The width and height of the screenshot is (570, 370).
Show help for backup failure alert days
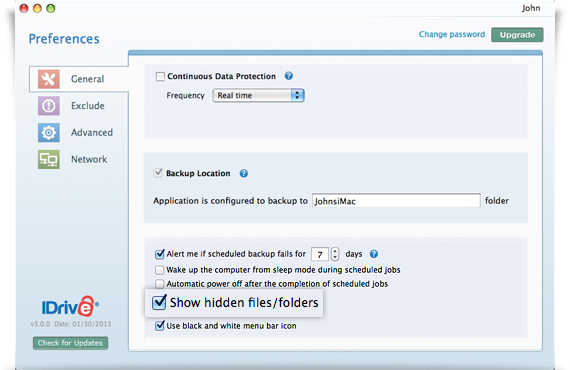click(x=374, y=254)
